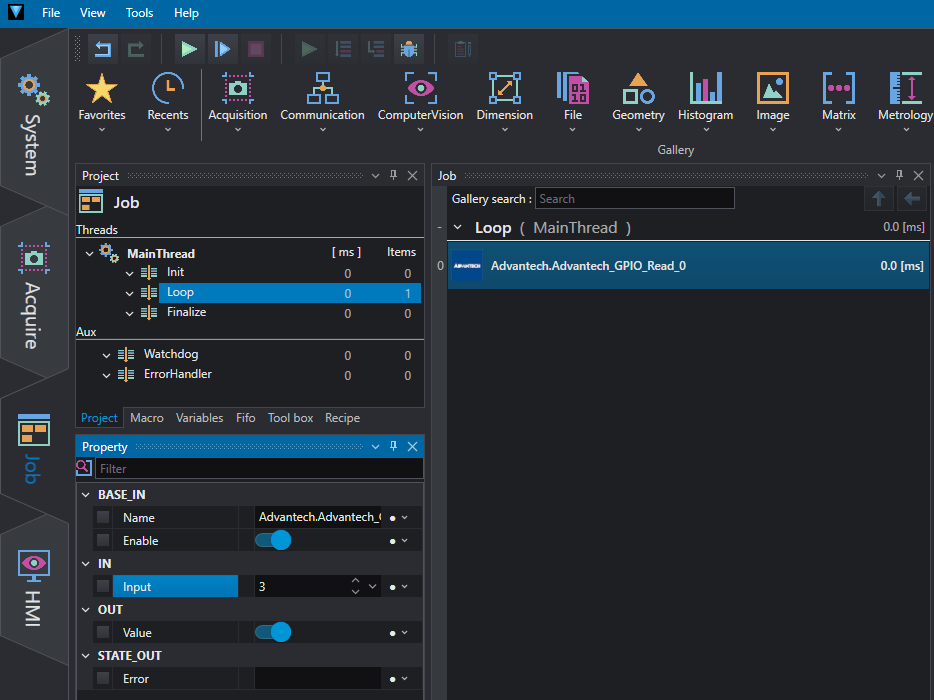934x700 pixels.
Task: Click the green Run play button
Action: pyautogui.click(x=189, y=48)
